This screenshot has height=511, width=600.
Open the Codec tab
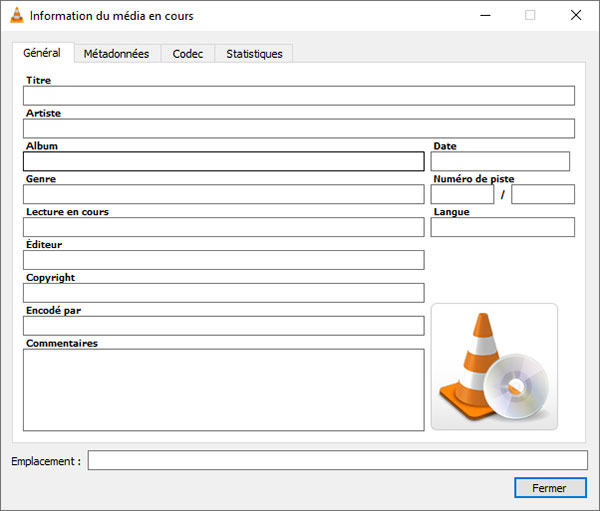[x=187, y=54]
